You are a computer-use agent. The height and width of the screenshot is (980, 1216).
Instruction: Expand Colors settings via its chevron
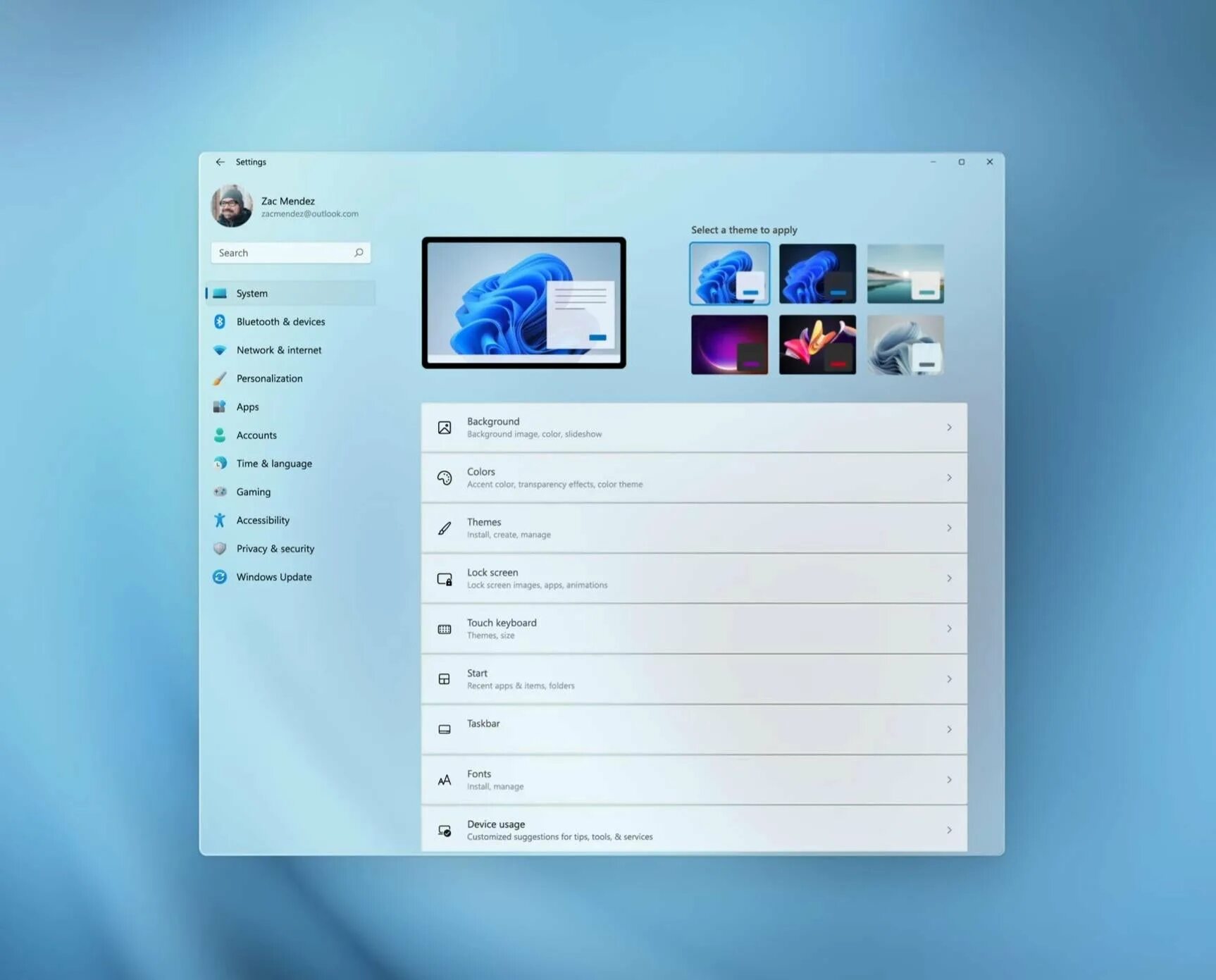point(949,478)
